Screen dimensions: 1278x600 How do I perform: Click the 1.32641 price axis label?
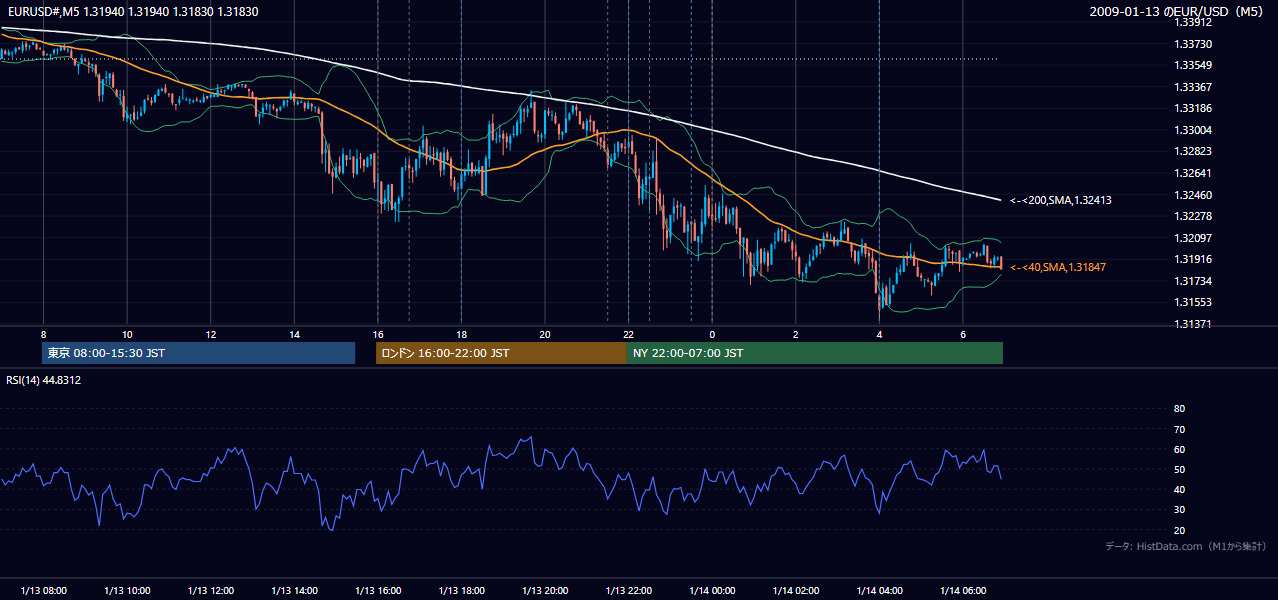point(1193,173)
